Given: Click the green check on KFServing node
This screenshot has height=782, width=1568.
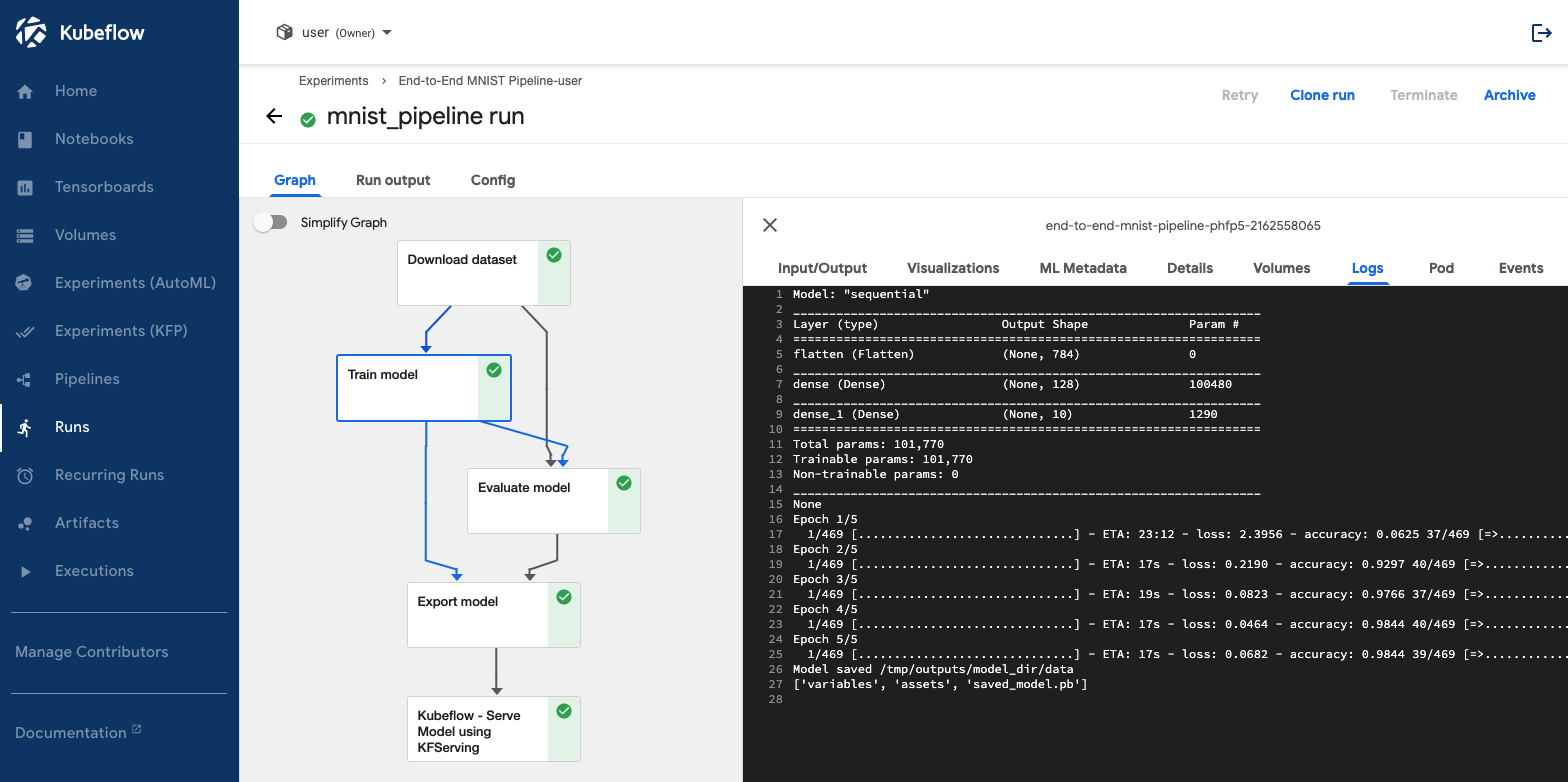Looking at the screenshot, I should point(564,711).
